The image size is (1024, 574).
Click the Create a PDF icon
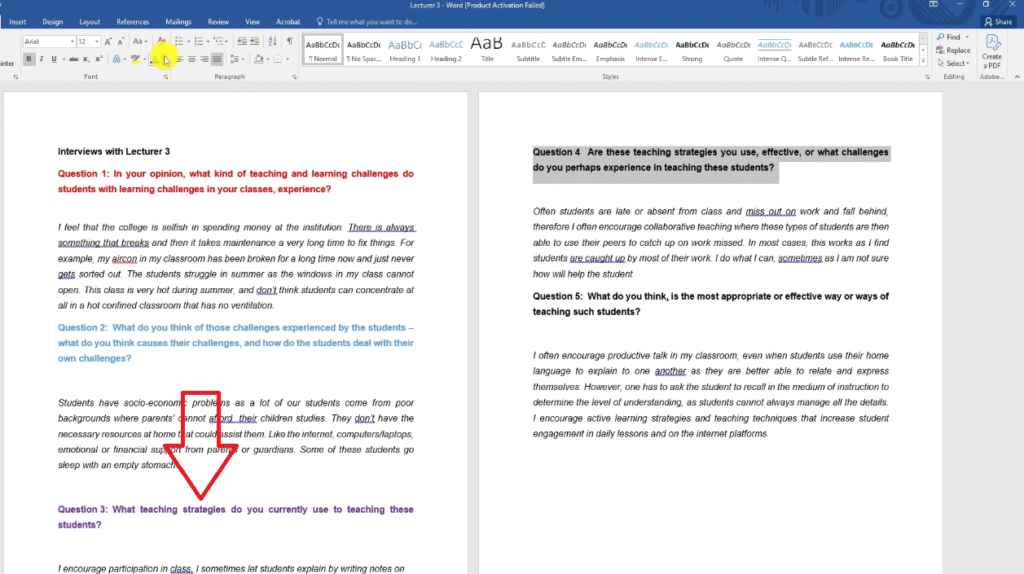coord(991,49)
